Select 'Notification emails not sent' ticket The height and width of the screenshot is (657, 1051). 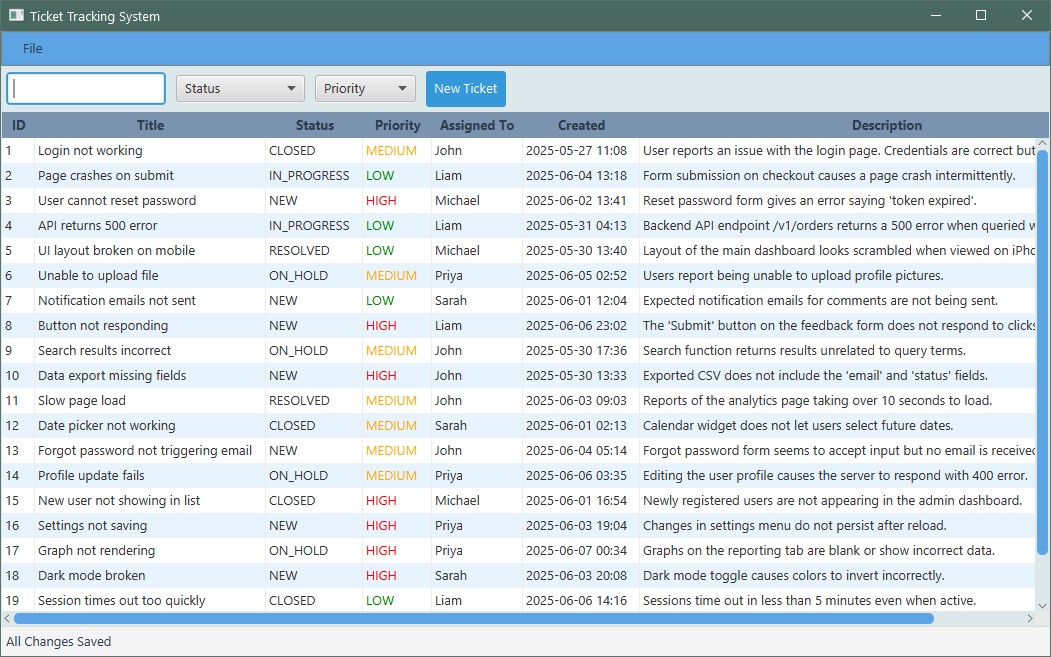[x=117, y=301]
